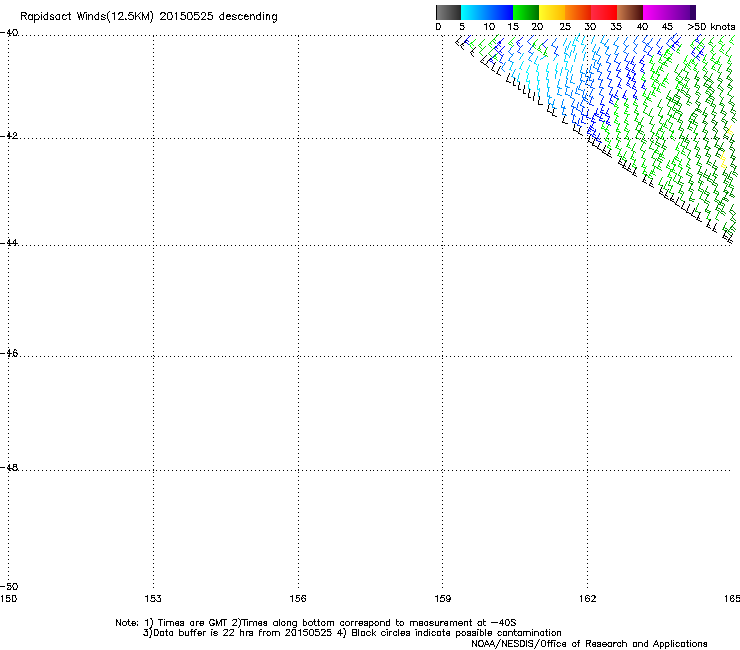Pick the magenta 40–45 knots color segment

[656, 12]
